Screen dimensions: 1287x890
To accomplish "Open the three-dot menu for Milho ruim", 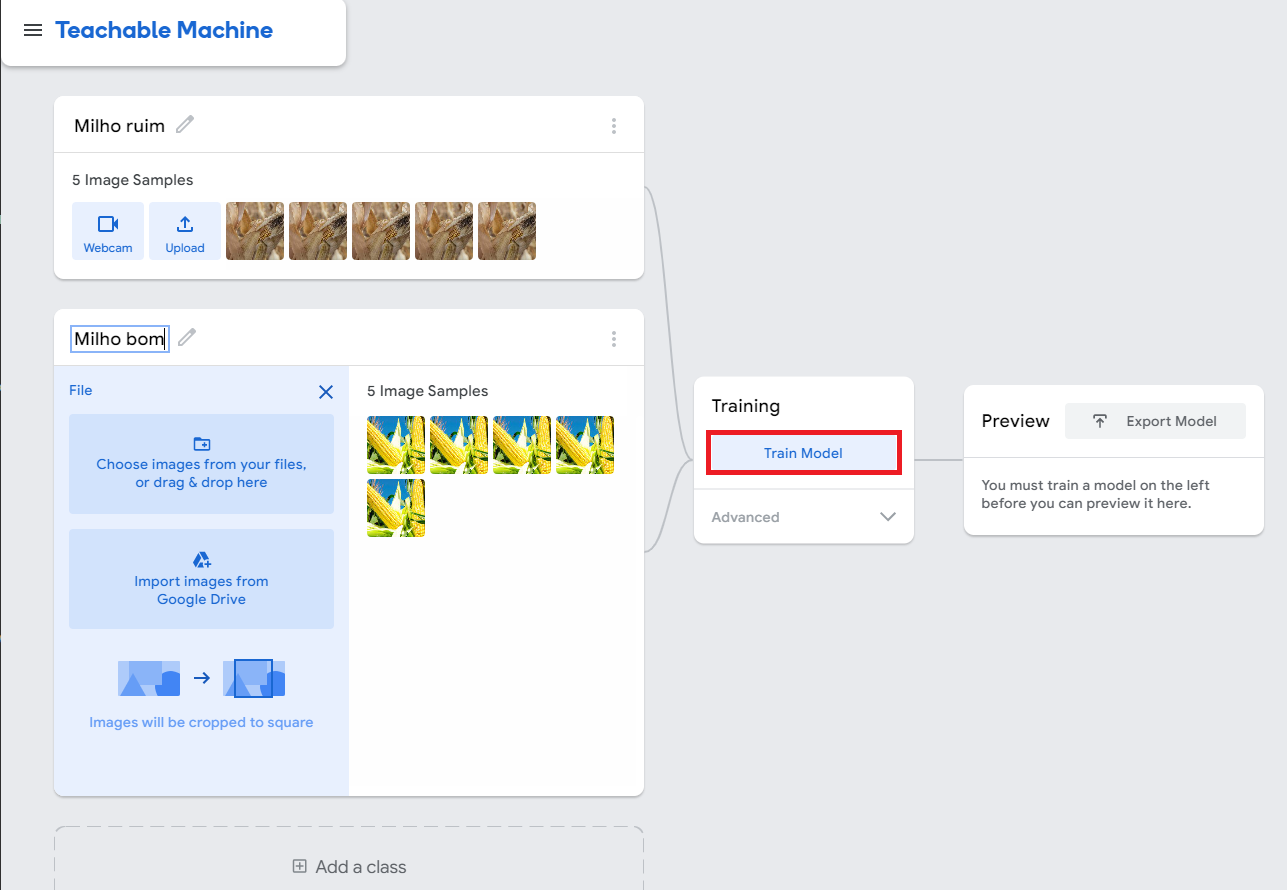I will 614,126.
